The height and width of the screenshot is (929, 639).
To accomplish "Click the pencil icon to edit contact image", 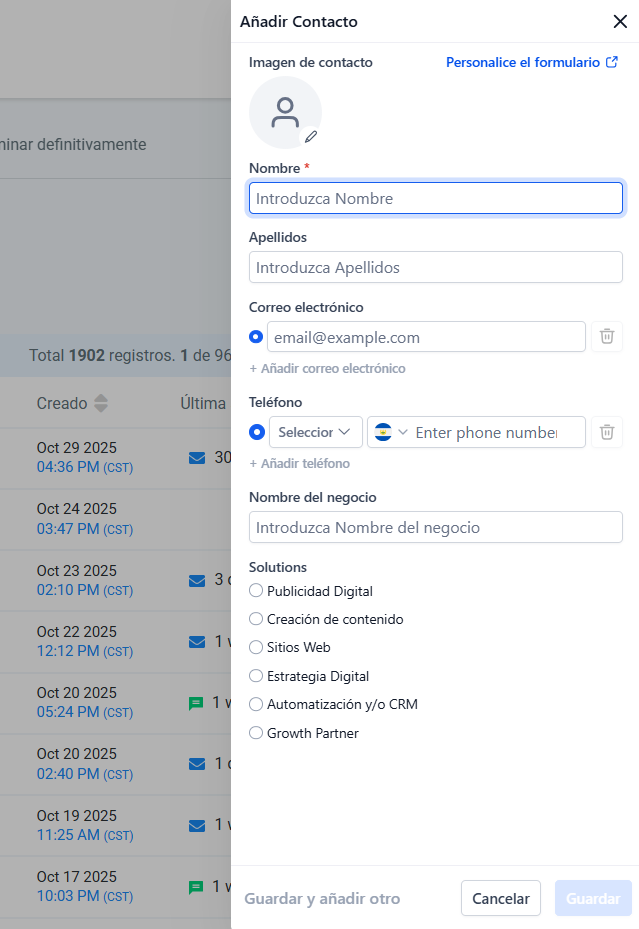I will click(x=311, y=137).
